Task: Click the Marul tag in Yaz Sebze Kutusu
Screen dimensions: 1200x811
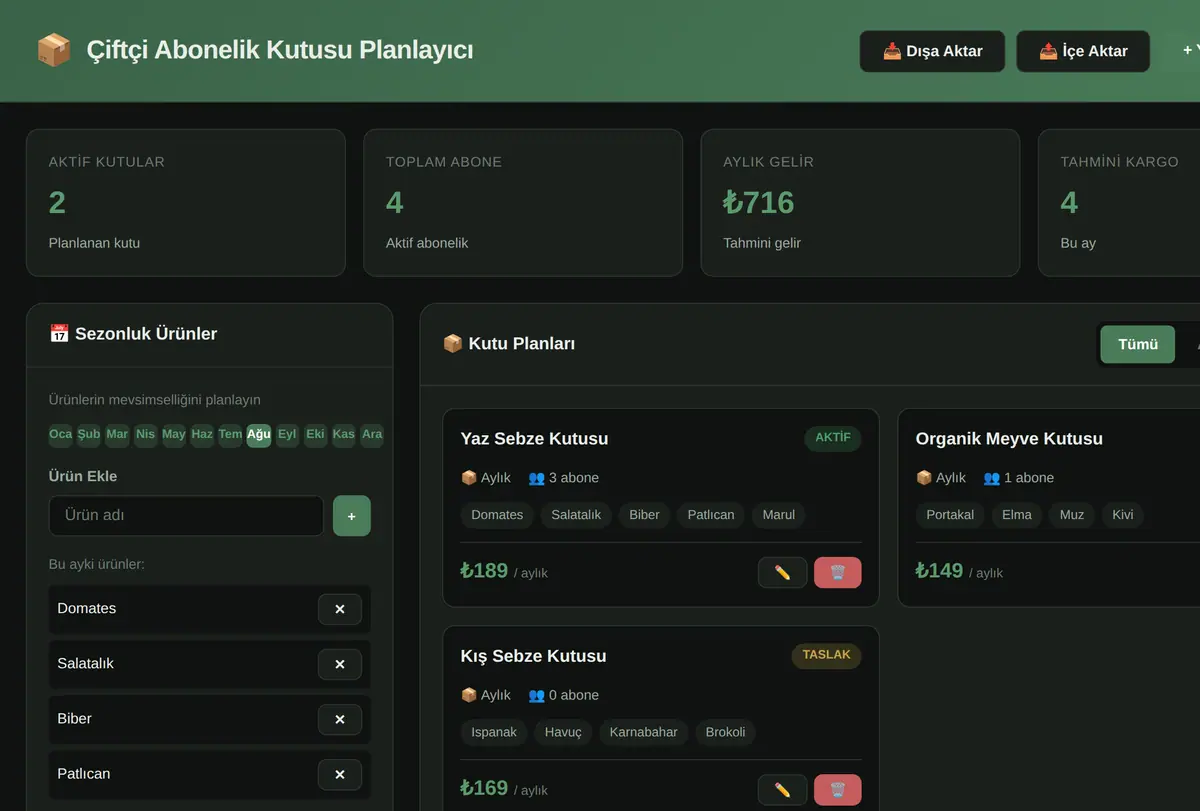Action: tap(779, 515)
